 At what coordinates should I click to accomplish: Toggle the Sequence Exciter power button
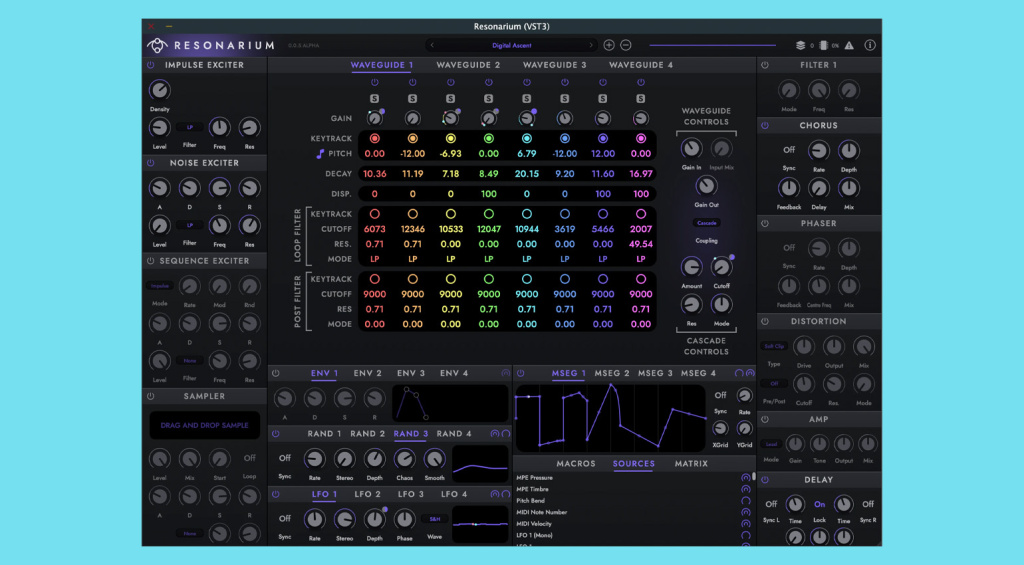pyautogui.click(x=151, y=261)
